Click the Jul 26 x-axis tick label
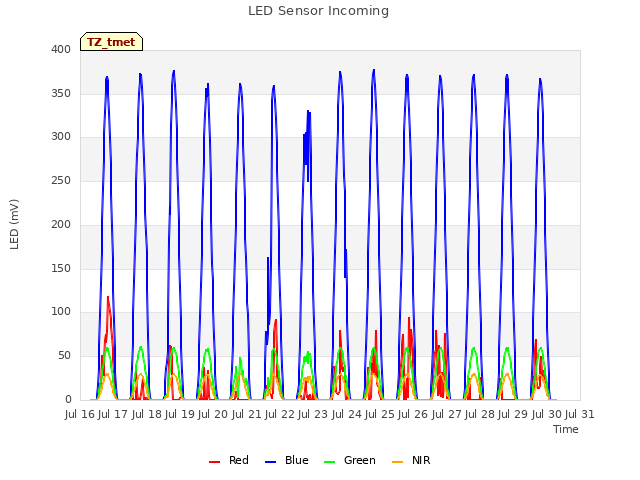Image resolution: width=640 pixels, height=480 pixels. point(413,414)
